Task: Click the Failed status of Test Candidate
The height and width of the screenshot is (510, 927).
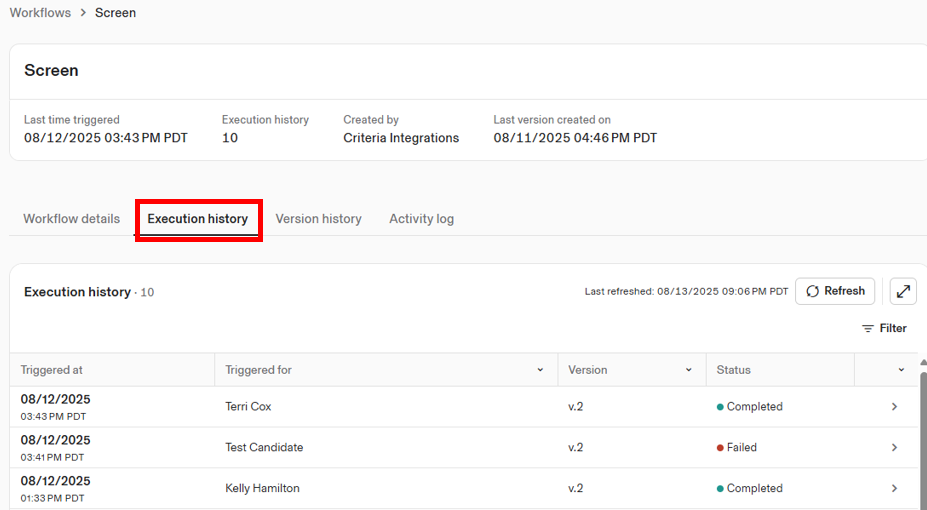Action: [741, 448]
